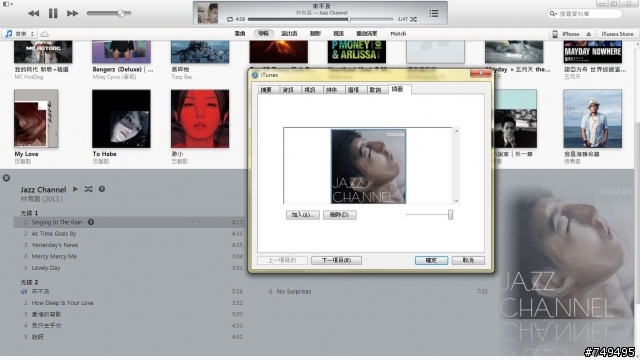Open the iTunes Store

coord(617,34)
